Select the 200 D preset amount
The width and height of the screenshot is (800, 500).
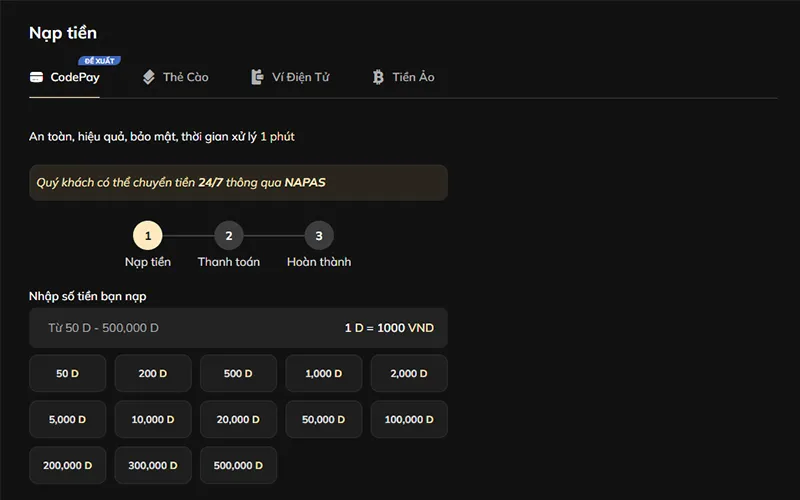[x=153, y=373]
